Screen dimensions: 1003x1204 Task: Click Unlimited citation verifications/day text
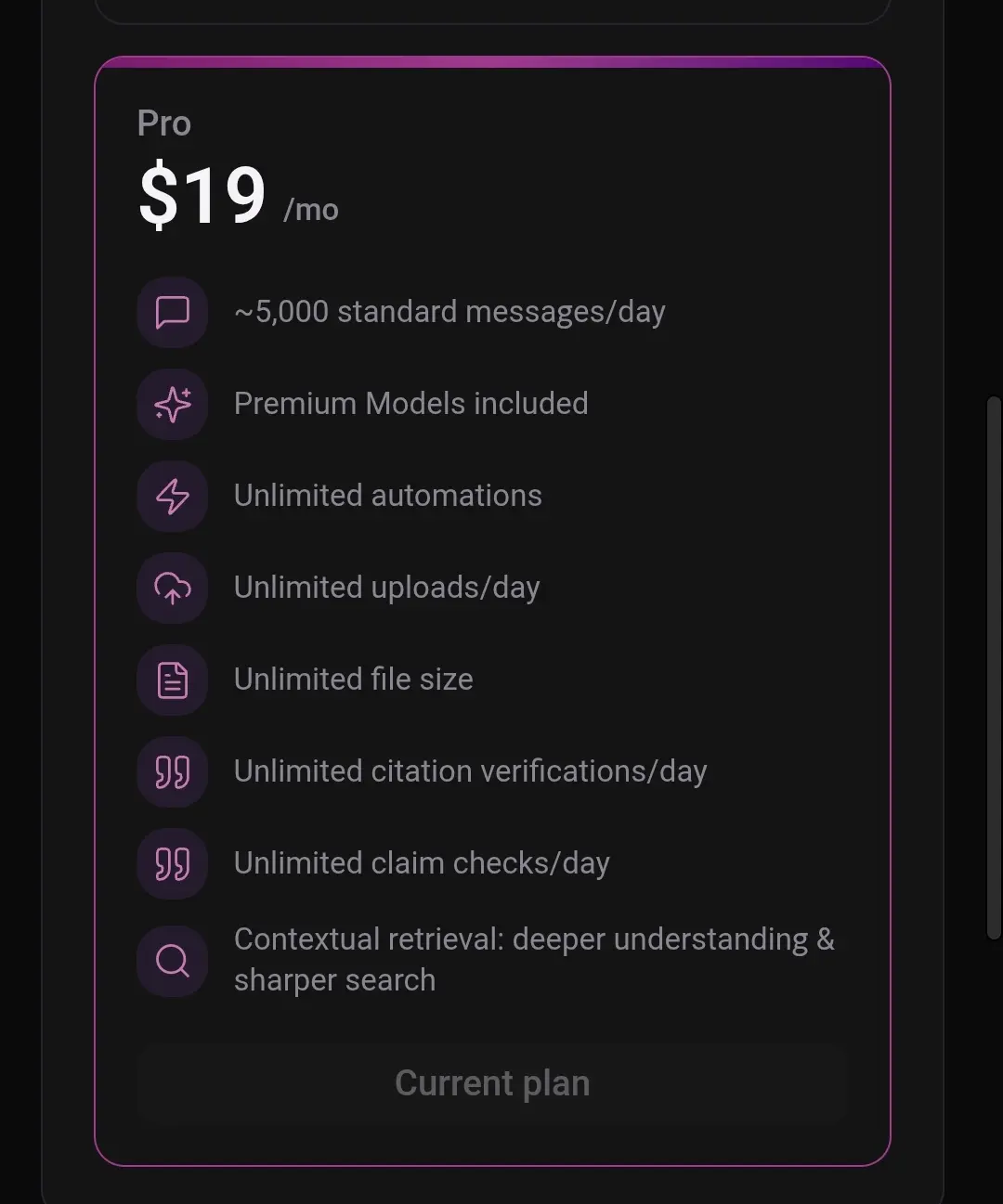point(471,771)
